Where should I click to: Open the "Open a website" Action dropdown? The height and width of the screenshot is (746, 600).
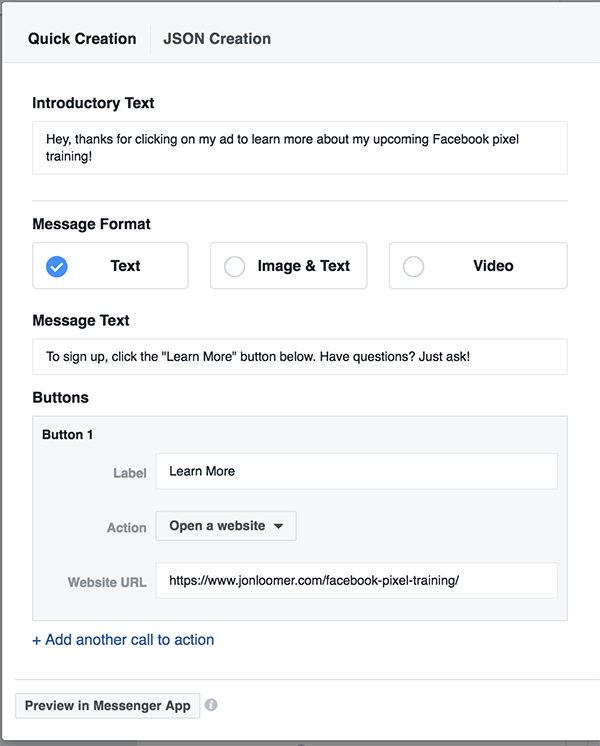225,526
